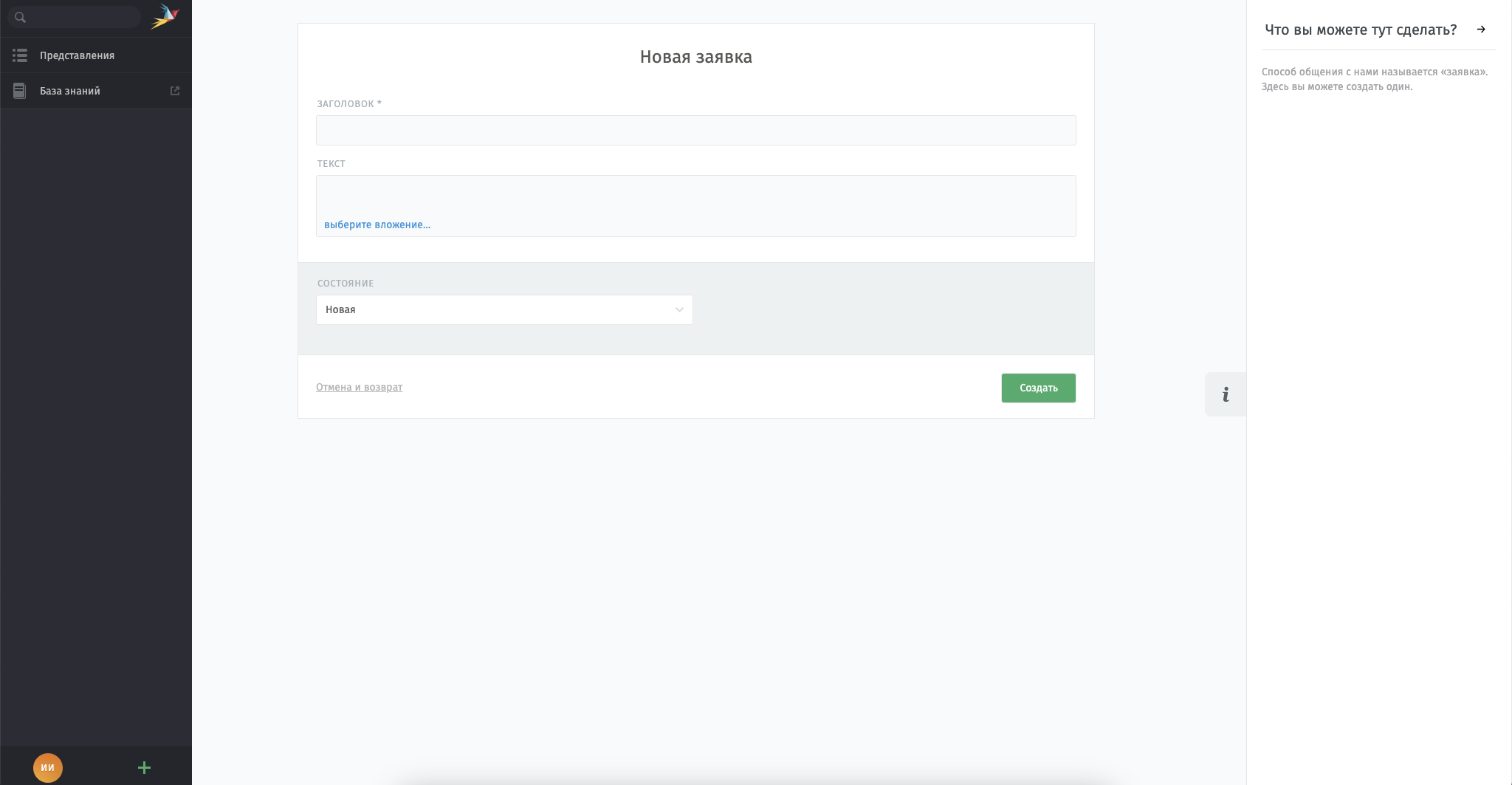Open the Состояние dropdown showing Новая

pos(504,309)
